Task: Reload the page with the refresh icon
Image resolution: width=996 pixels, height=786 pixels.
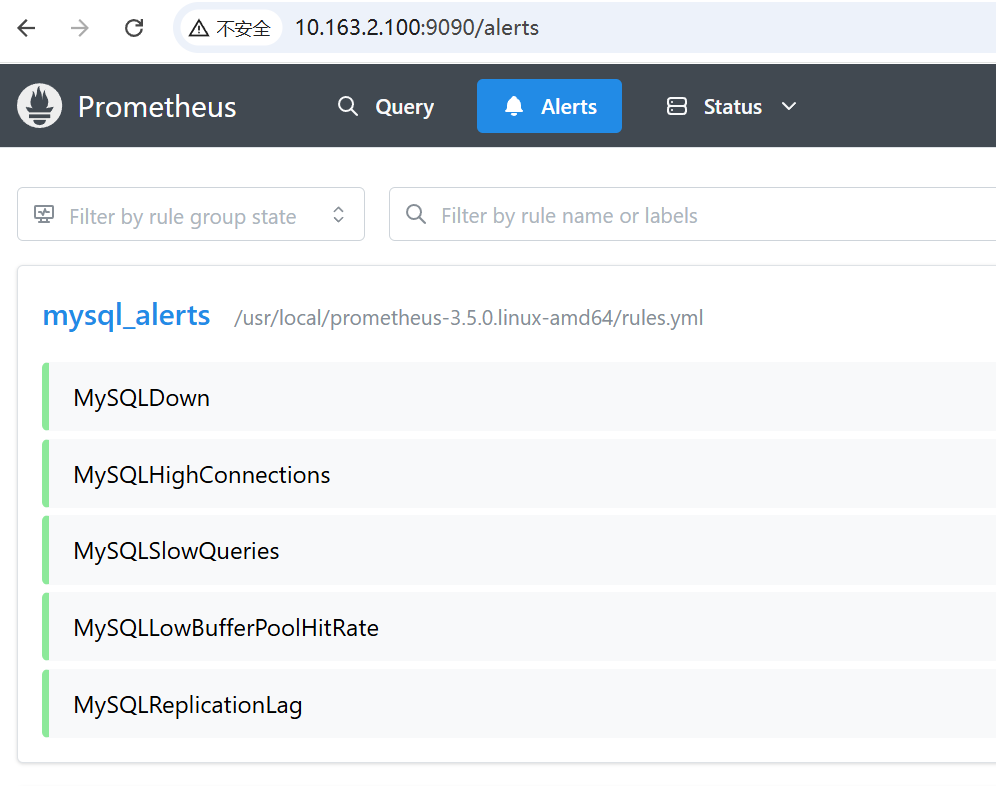Action: point(134,28)
